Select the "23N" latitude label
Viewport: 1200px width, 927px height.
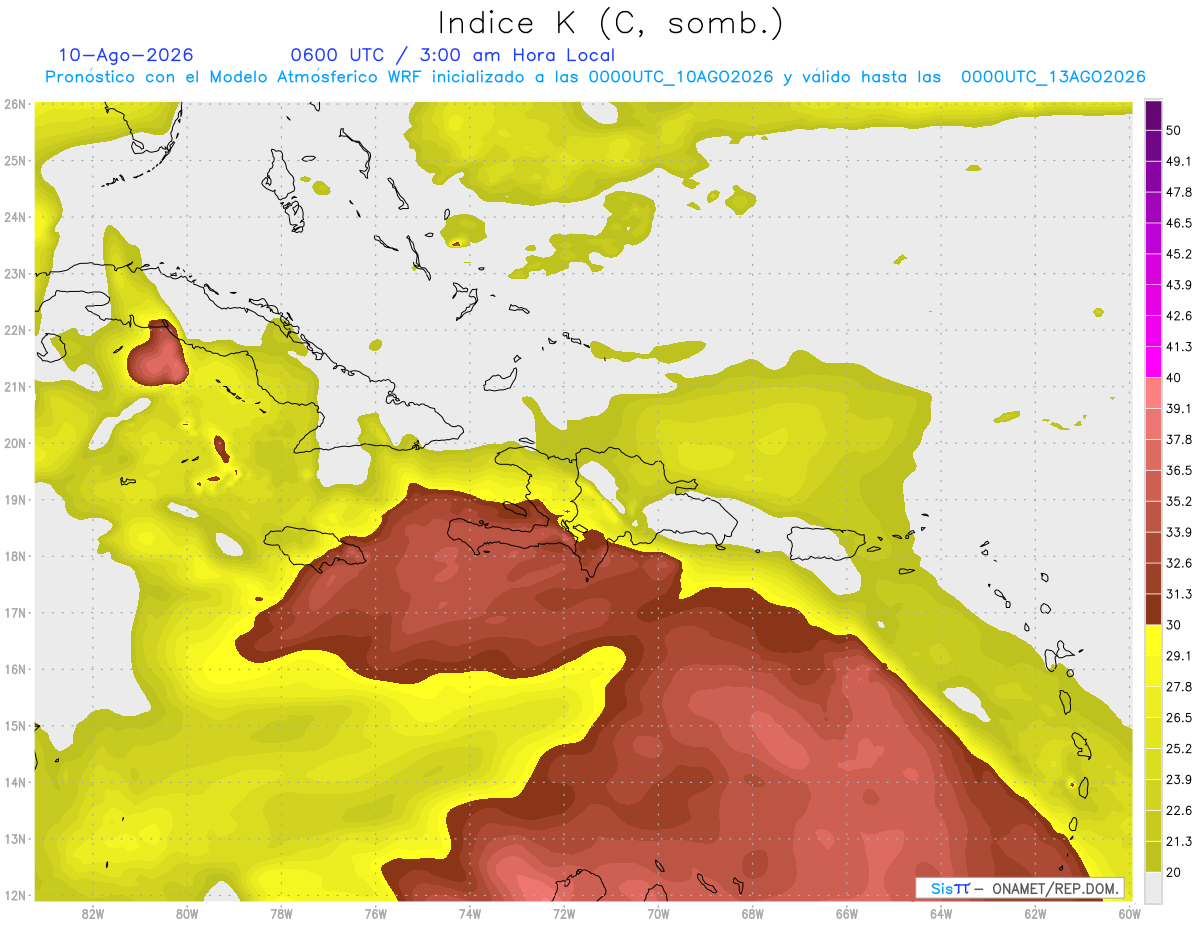14,274
